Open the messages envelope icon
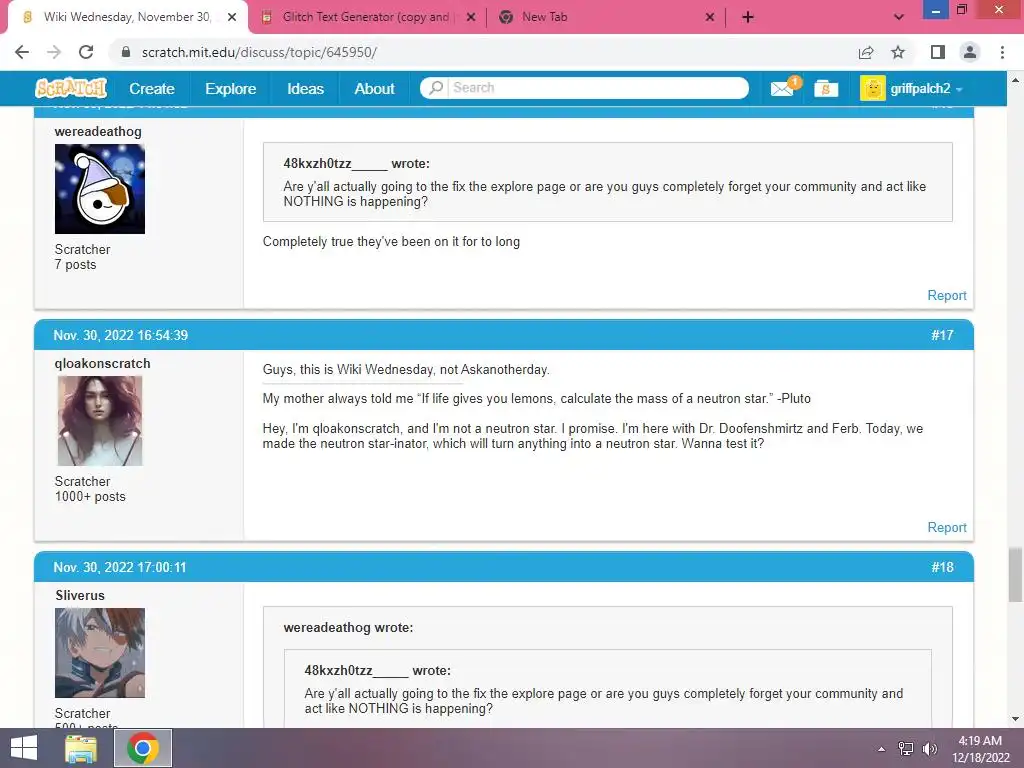Screen dimensions: 1024x768 click(x=782, y=88)
